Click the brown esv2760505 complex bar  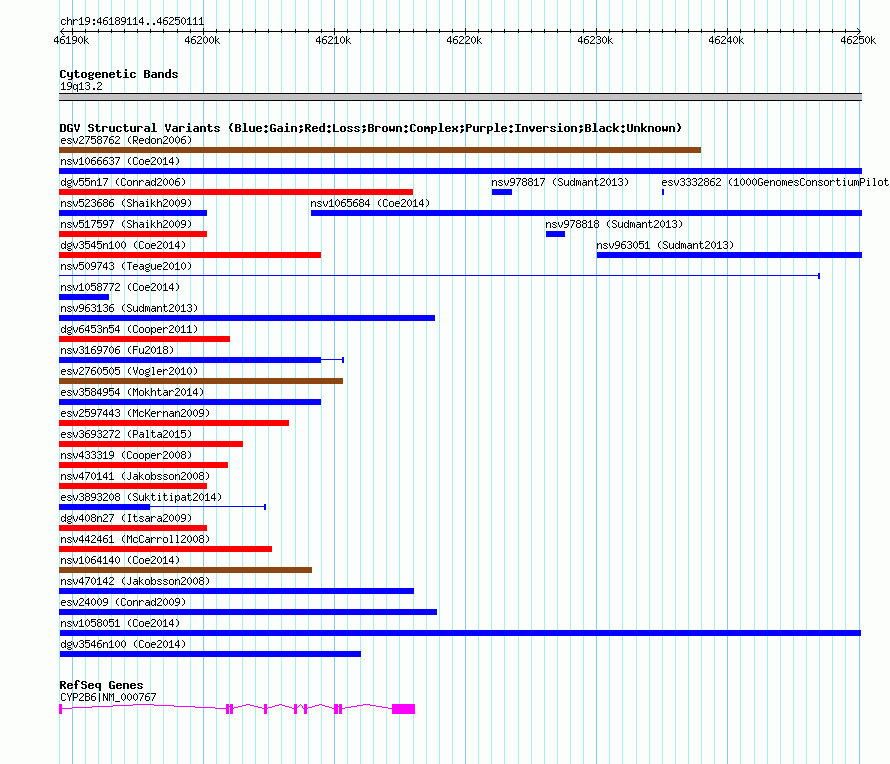pos(201,381)
